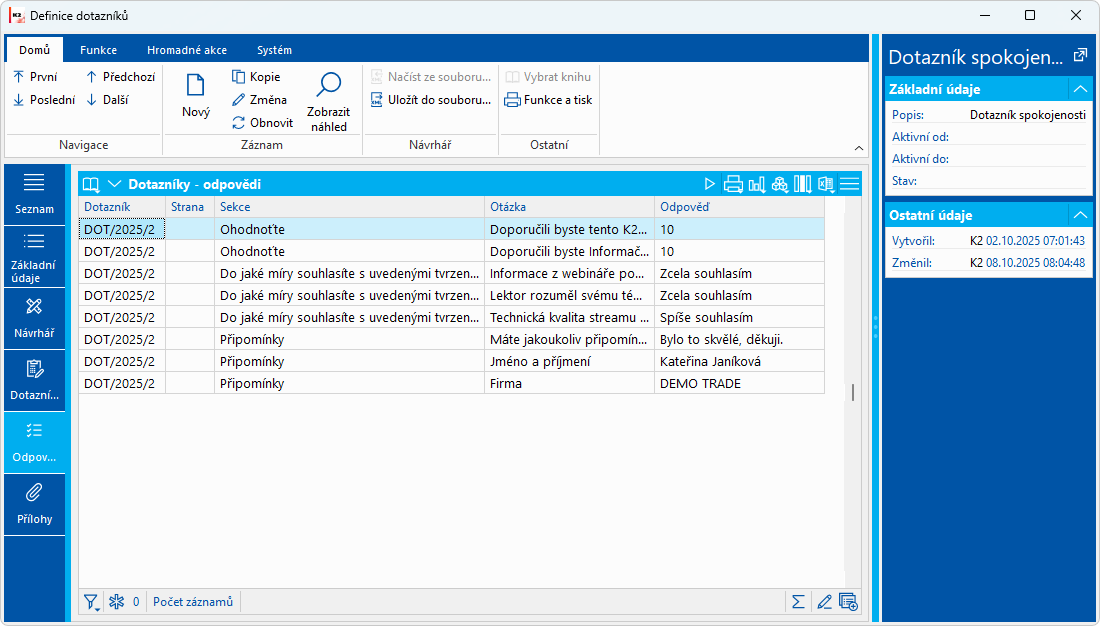Click the vertical scrollbar handle of the grid
The image size is (1100, 626).
pos(853,392)
